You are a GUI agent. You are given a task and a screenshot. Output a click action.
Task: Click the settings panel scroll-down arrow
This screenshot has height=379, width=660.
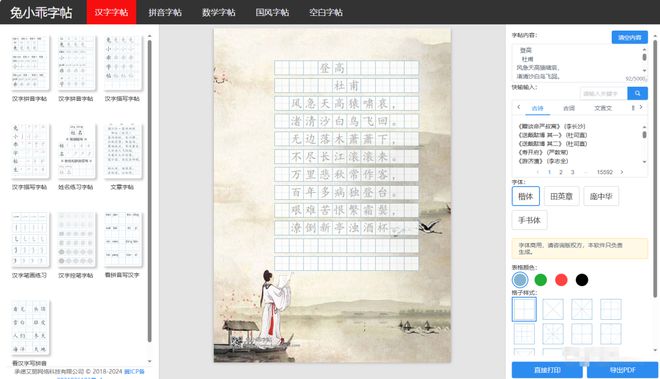(655, 350)
